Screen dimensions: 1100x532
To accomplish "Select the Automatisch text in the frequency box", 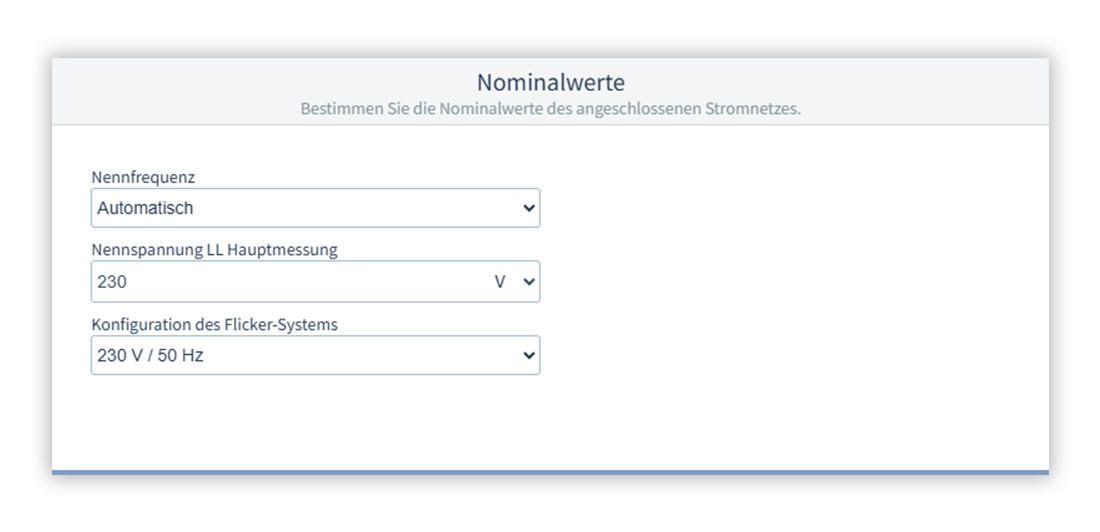I will click(x=145, y=209).
